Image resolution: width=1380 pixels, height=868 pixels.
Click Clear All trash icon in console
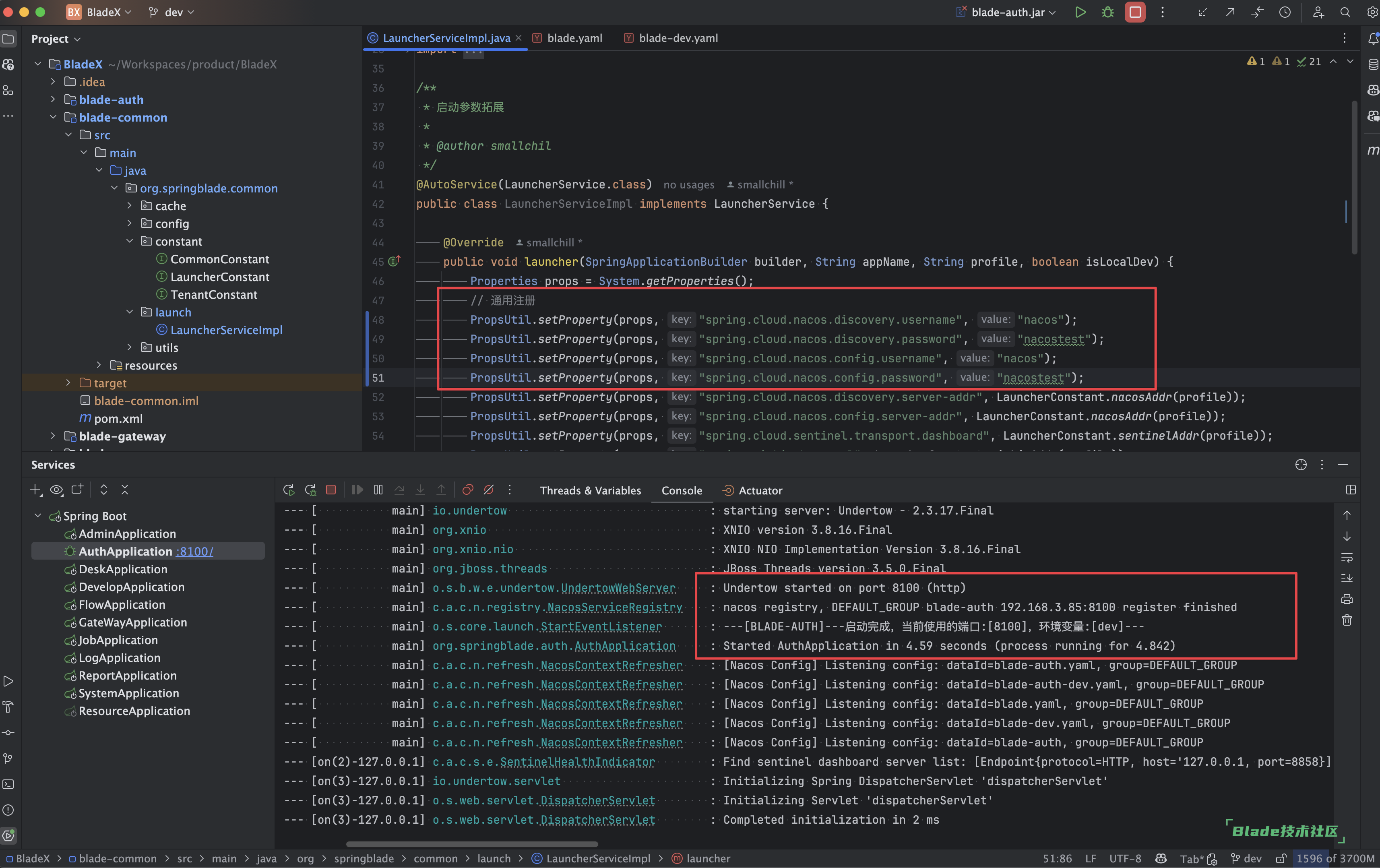1347,620
